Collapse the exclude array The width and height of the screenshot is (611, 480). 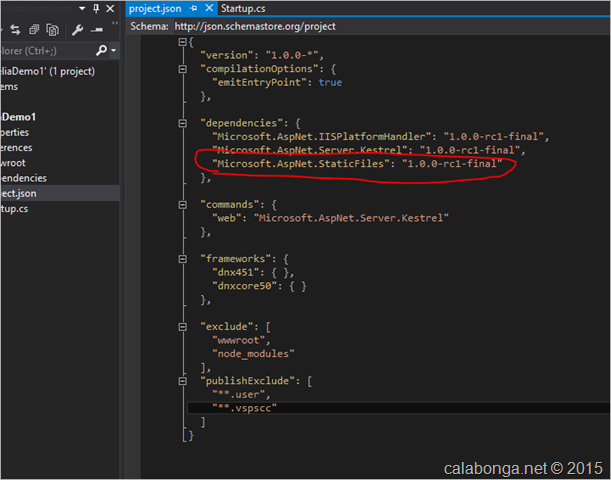pos(182,326)
